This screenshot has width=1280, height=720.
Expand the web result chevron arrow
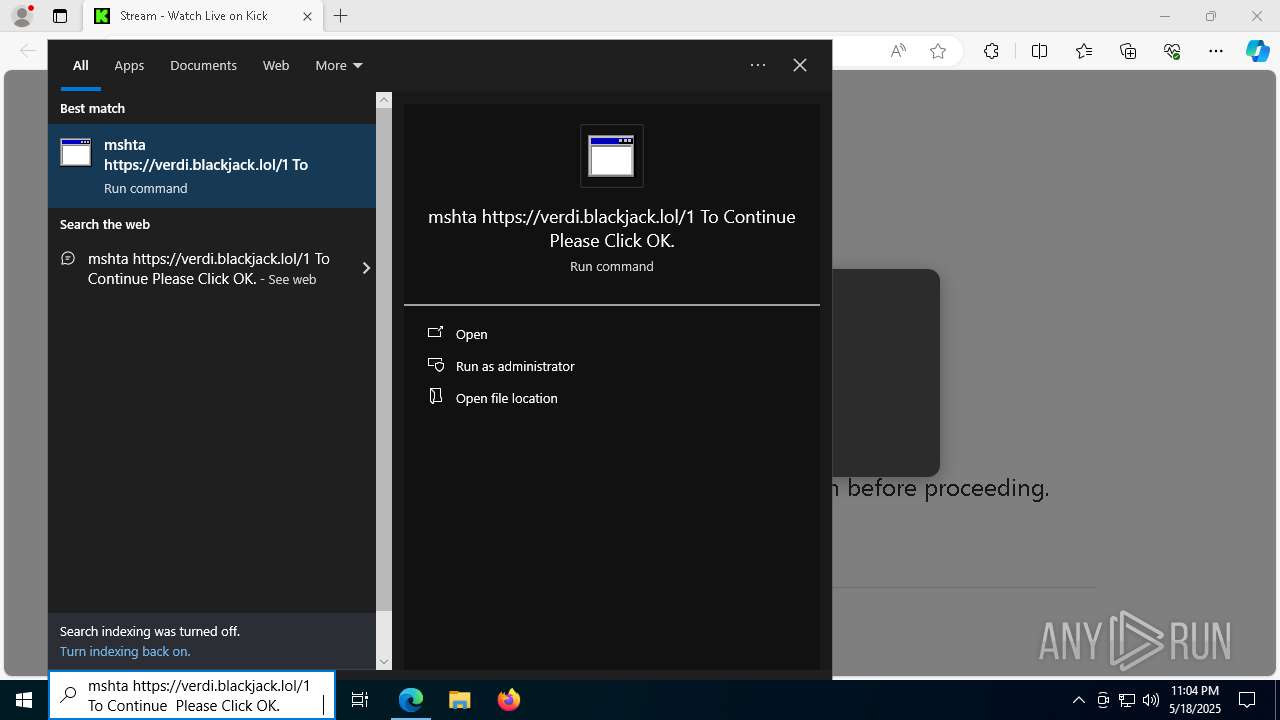[x=366, y=268]
